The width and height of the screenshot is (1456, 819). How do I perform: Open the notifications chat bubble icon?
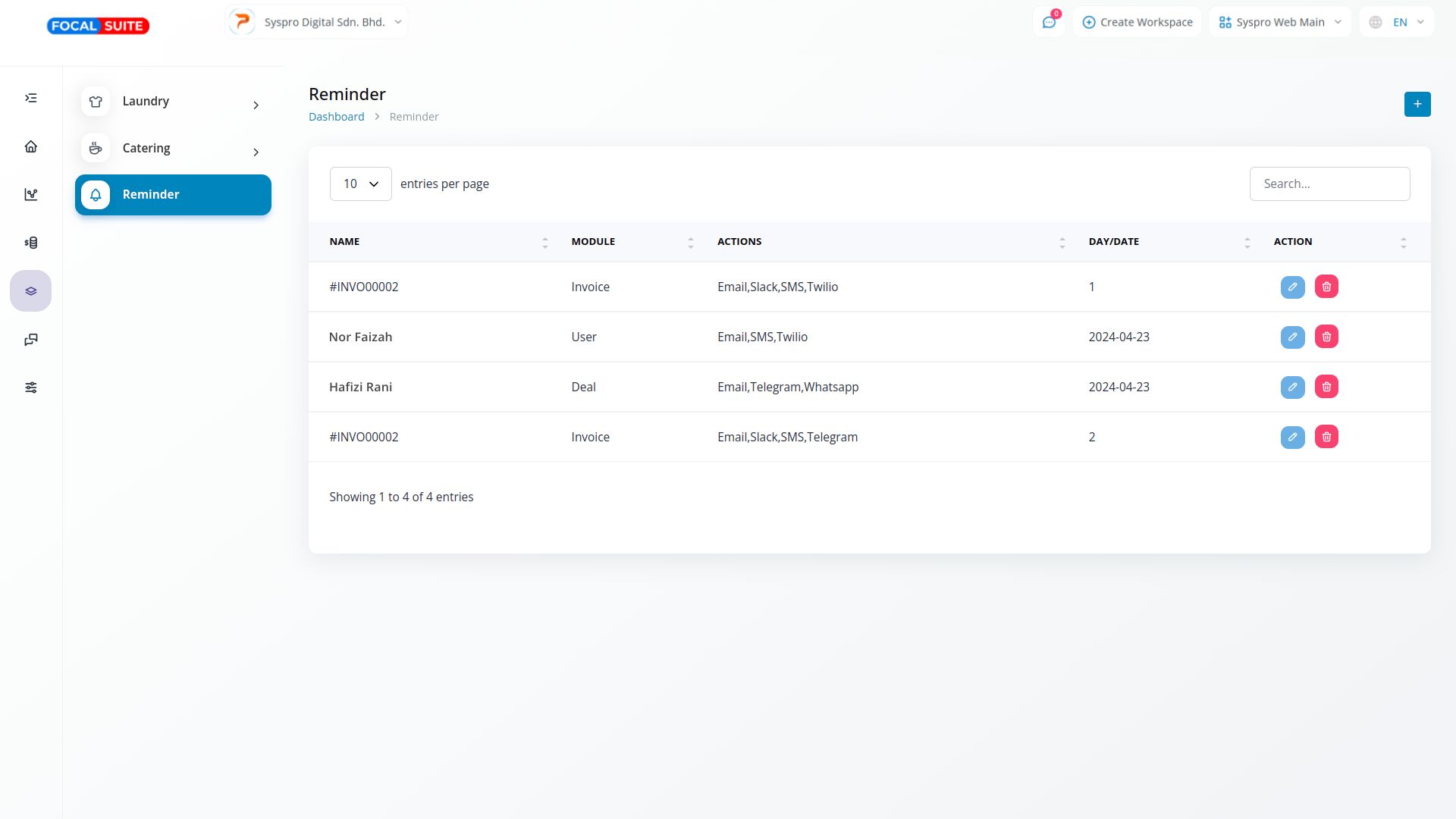(1049, 22)
